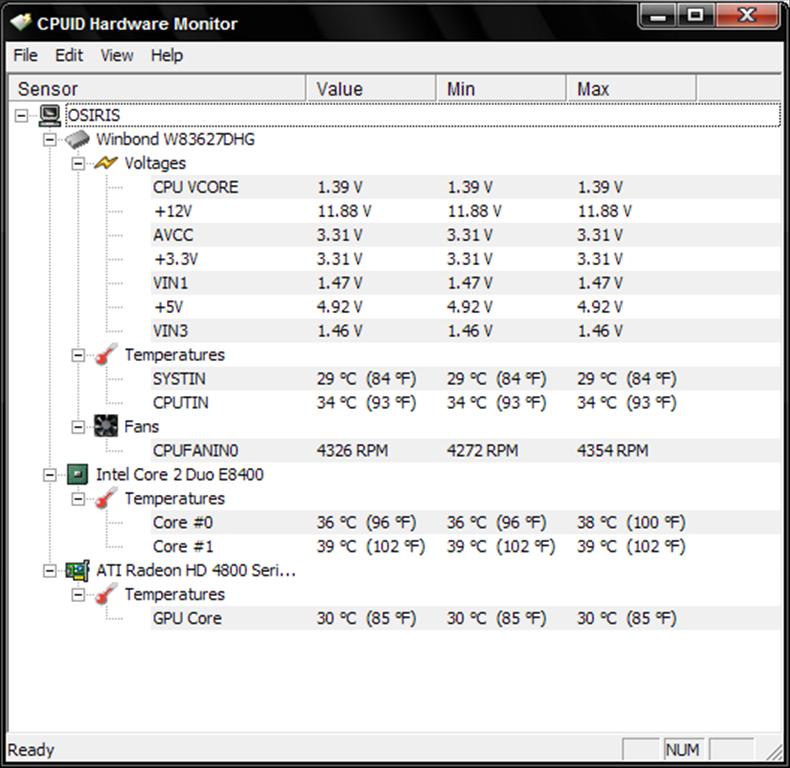Click the NUM status bar indicator
This screenshot has width=790, height=768.
(x=683, y=750)
